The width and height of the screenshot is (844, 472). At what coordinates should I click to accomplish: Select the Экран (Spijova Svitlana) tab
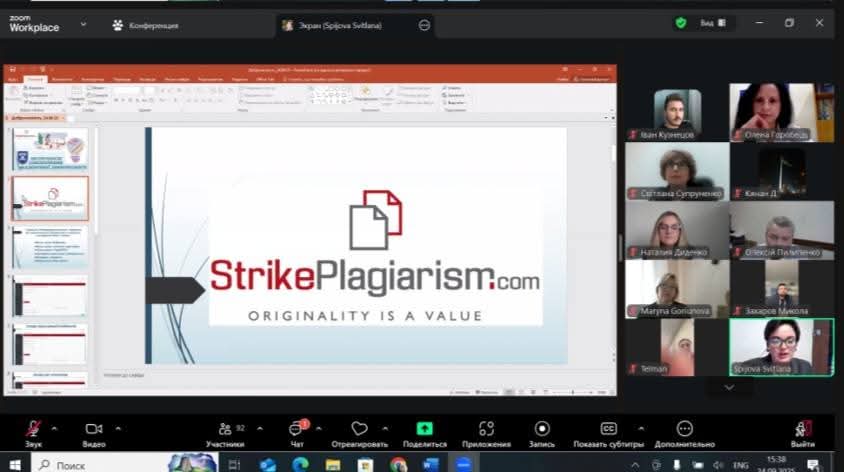(x=346, y=25)
